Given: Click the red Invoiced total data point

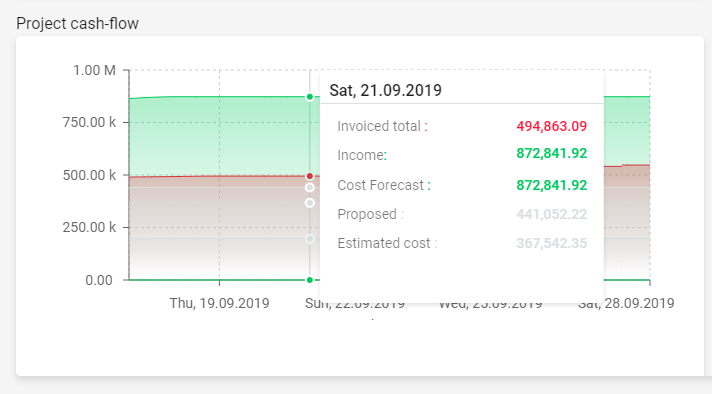Looking at the screenshot, I should coord(310,176).
